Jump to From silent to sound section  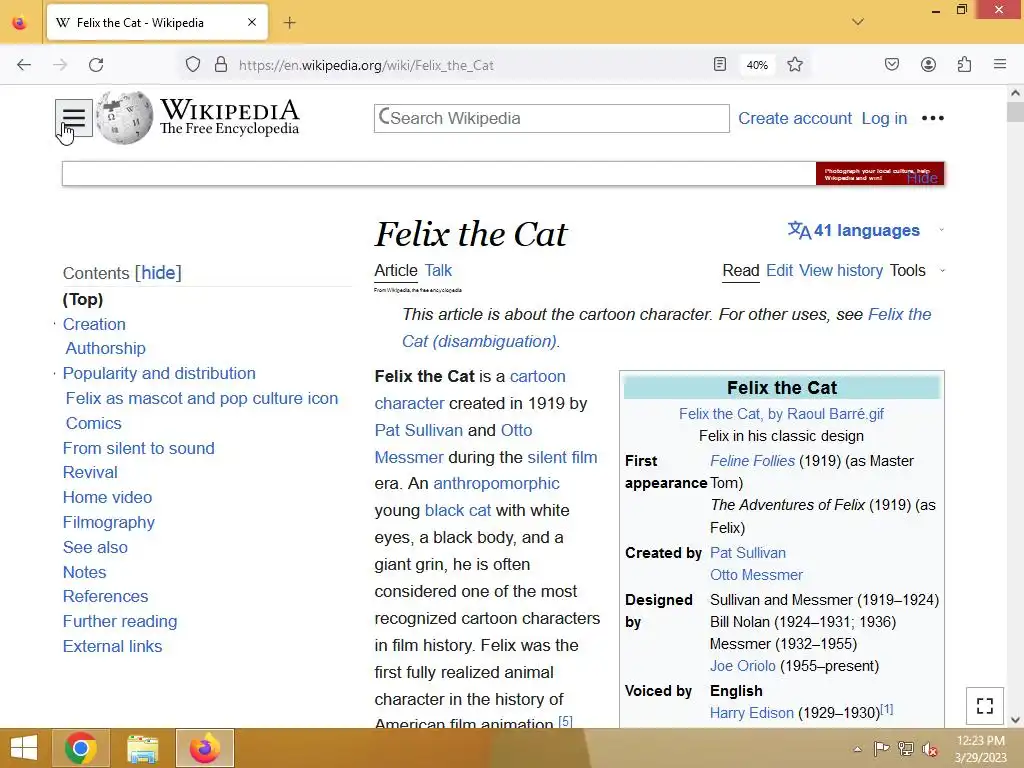138,449
